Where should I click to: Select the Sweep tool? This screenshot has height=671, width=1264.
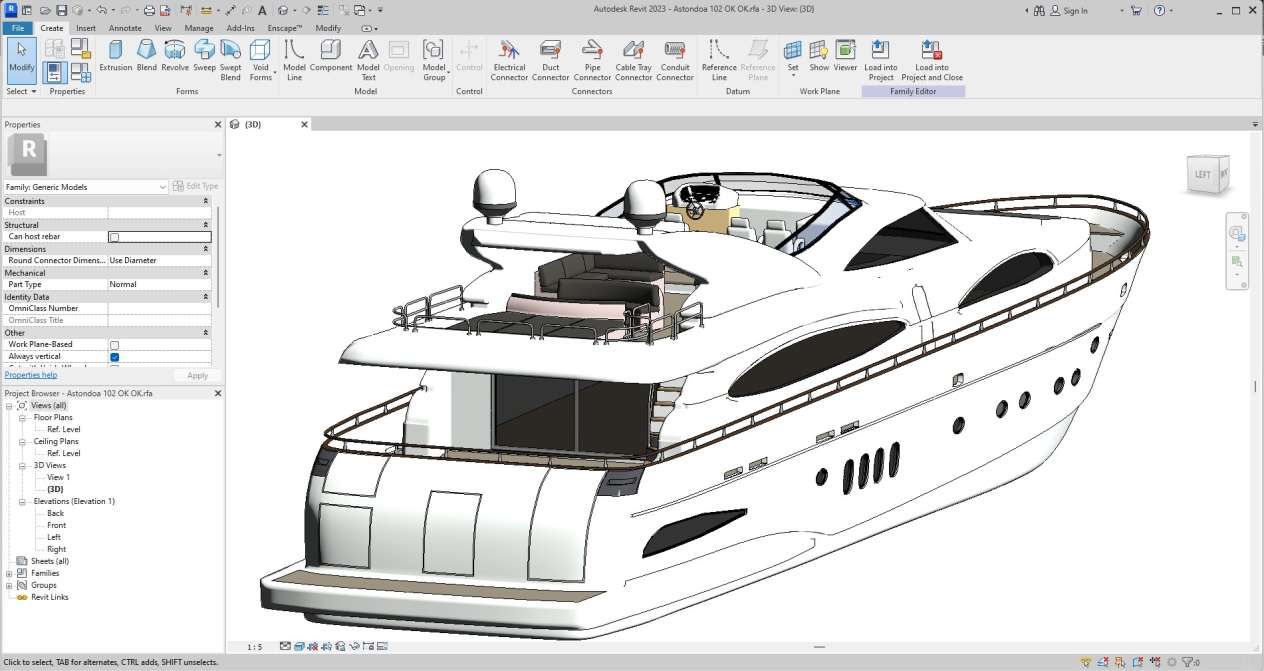click(x=204, y=56)
